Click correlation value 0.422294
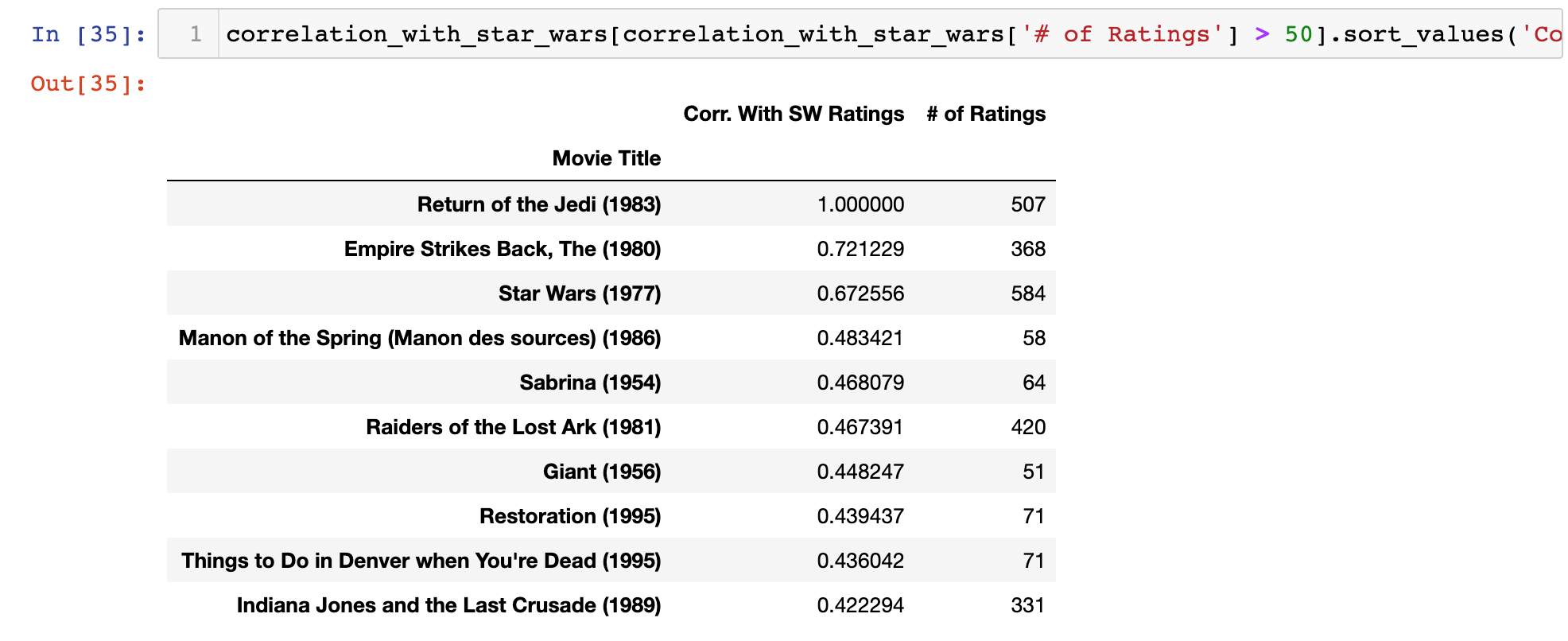This screenshot has width=1568, height=641. (x=860, y=605)
